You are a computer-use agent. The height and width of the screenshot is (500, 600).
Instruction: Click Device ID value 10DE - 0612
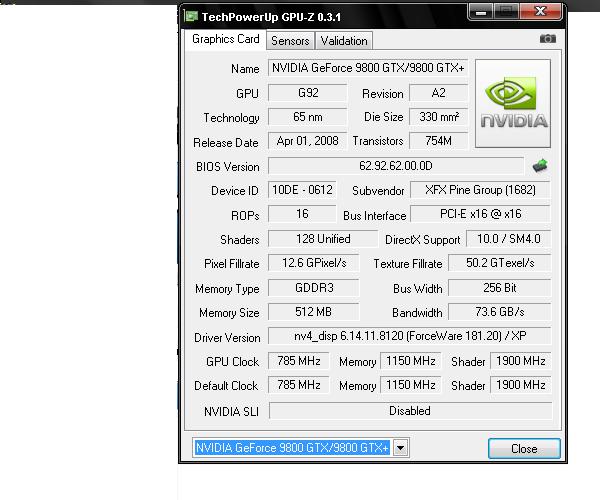pos(302,190)
